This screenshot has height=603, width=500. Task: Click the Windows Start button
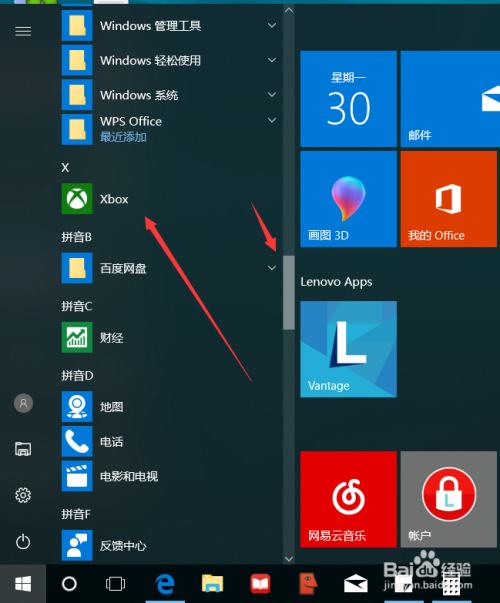[23, 584]
